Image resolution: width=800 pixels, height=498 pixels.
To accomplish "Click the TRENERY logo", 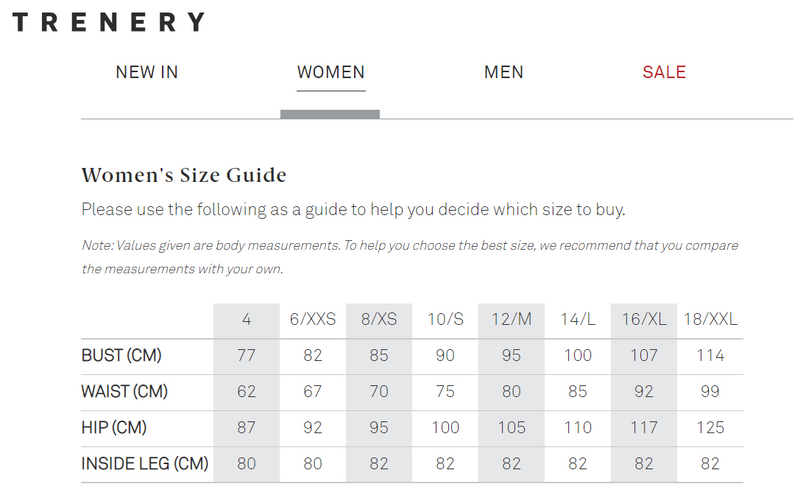I will click(108, 22).
